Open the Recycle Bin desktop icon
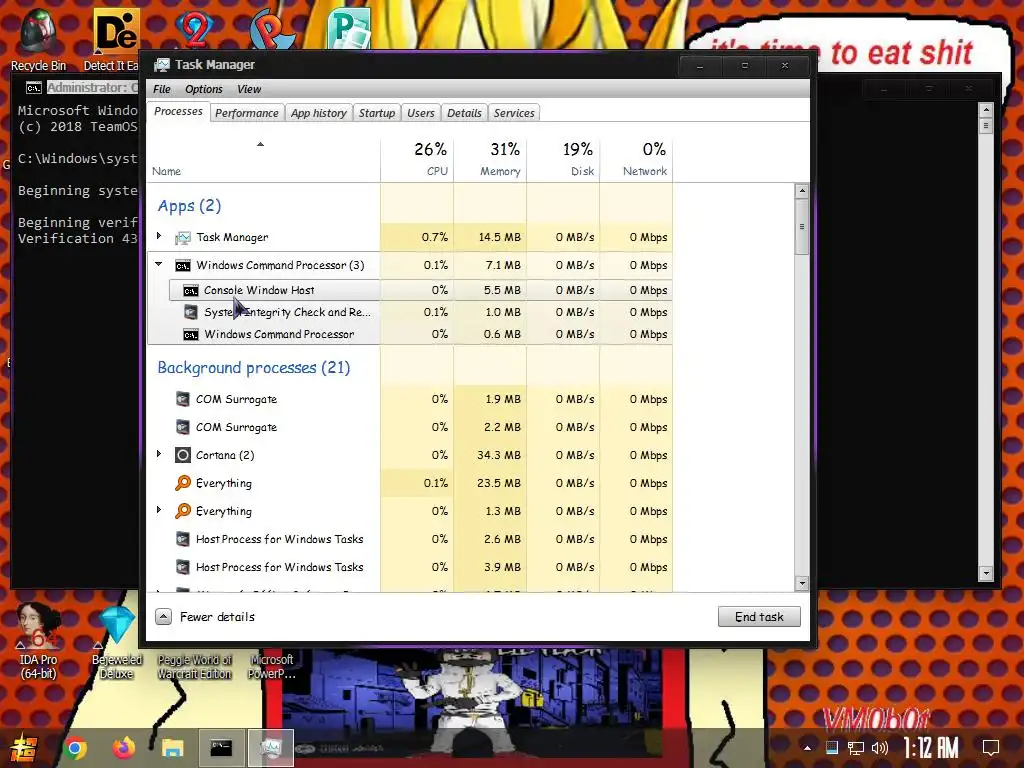The image size is (1024, 768). point(38,40)
